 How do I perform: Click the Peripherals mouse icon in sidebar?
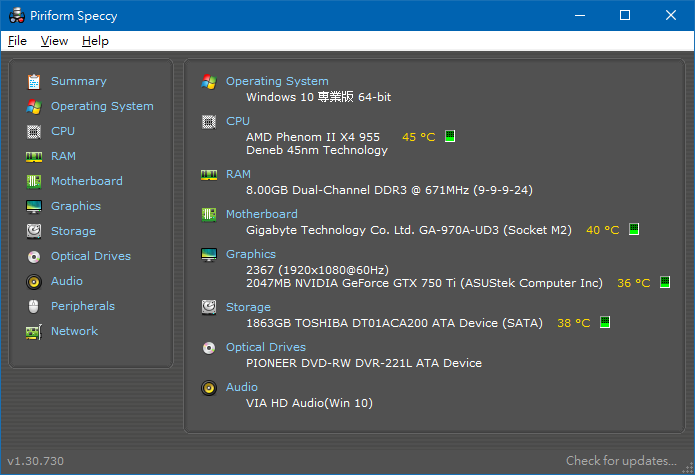[x=34, y=307]
